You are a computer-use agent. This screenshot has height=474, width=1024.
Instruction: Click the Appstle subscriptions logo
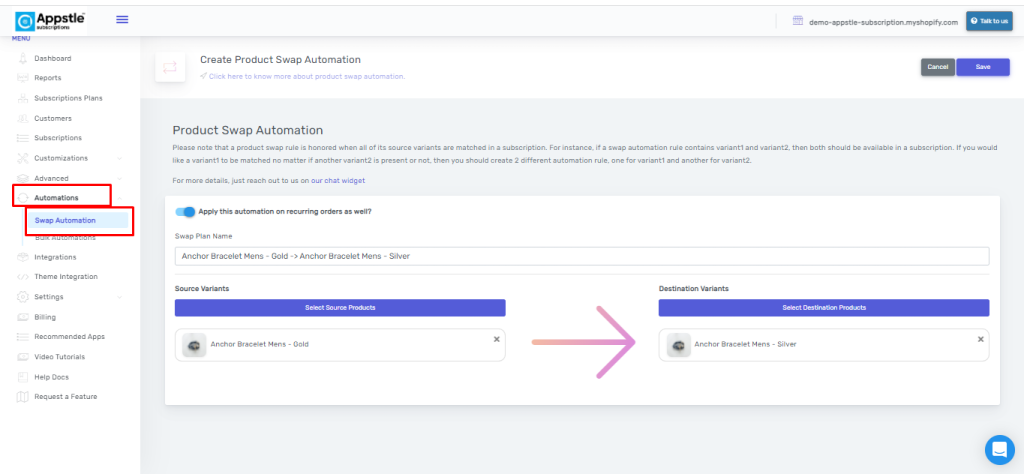(x=50, y=21)
